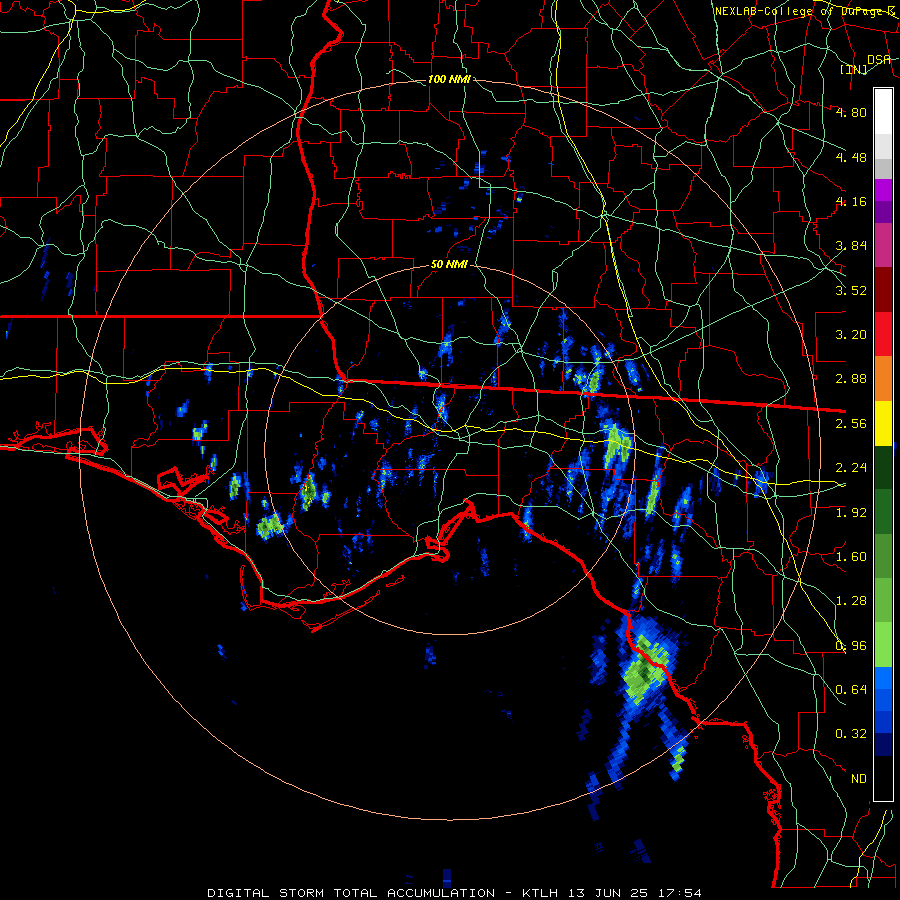Click the 4.16 scale value
The image size is (900, 900).
(851, 201)
